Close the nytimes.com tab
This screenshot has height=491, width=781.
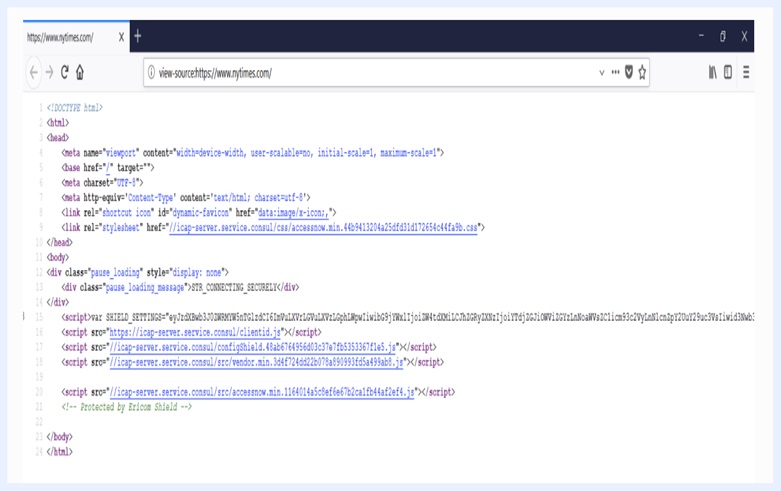click(121, 37)
